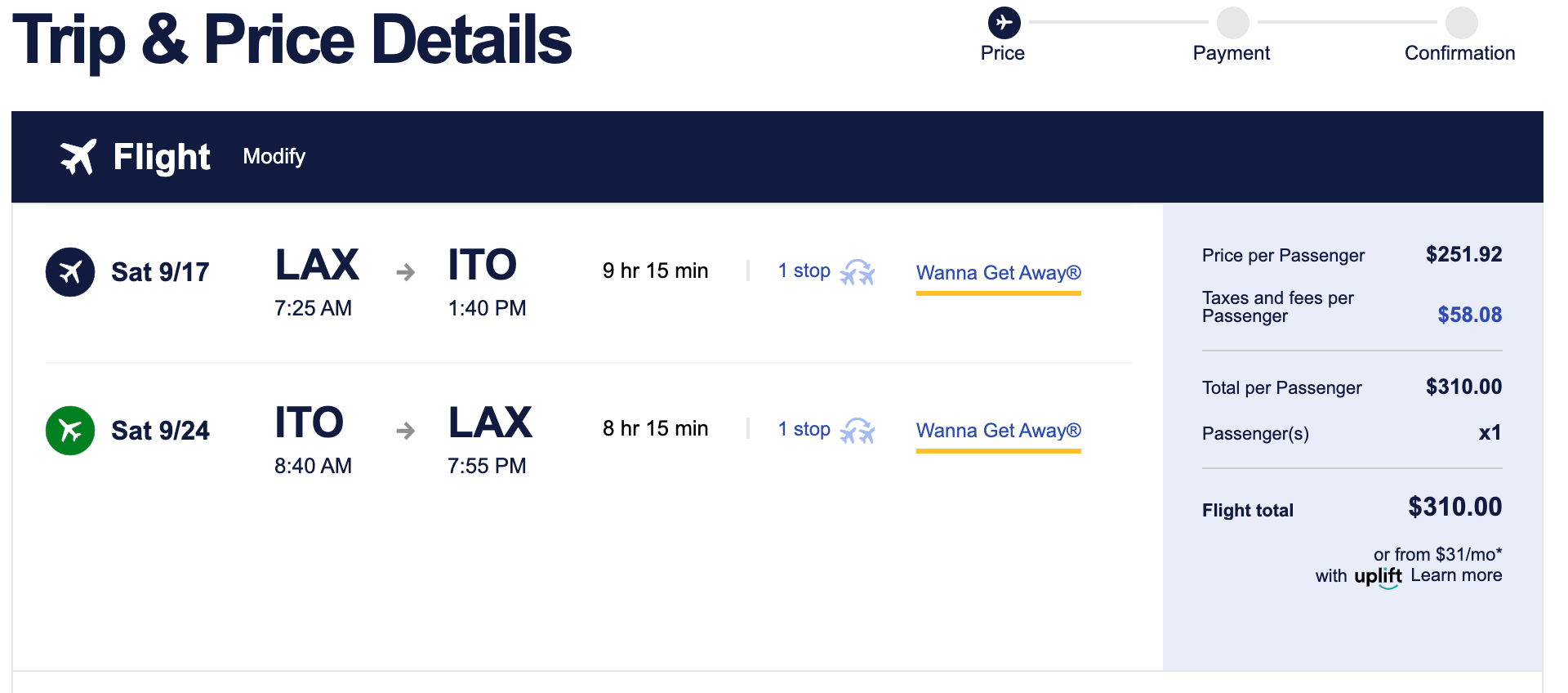This screenshot has height=693, width=1568.
Task: Click the Payment step label
Action: (x=1231, y=54)
